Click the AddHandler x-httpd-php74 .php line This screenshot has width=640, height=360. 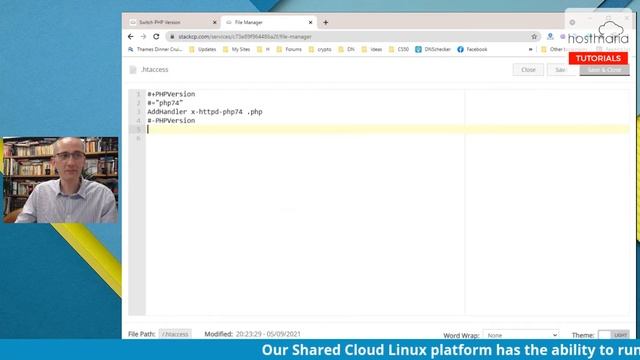coord(205,112)
